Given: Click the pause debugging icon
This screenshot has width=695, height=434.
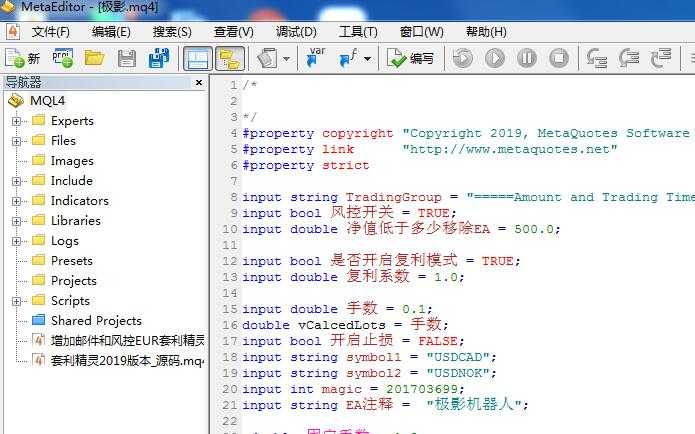Looking at the screenshot, I should (527, 58).
